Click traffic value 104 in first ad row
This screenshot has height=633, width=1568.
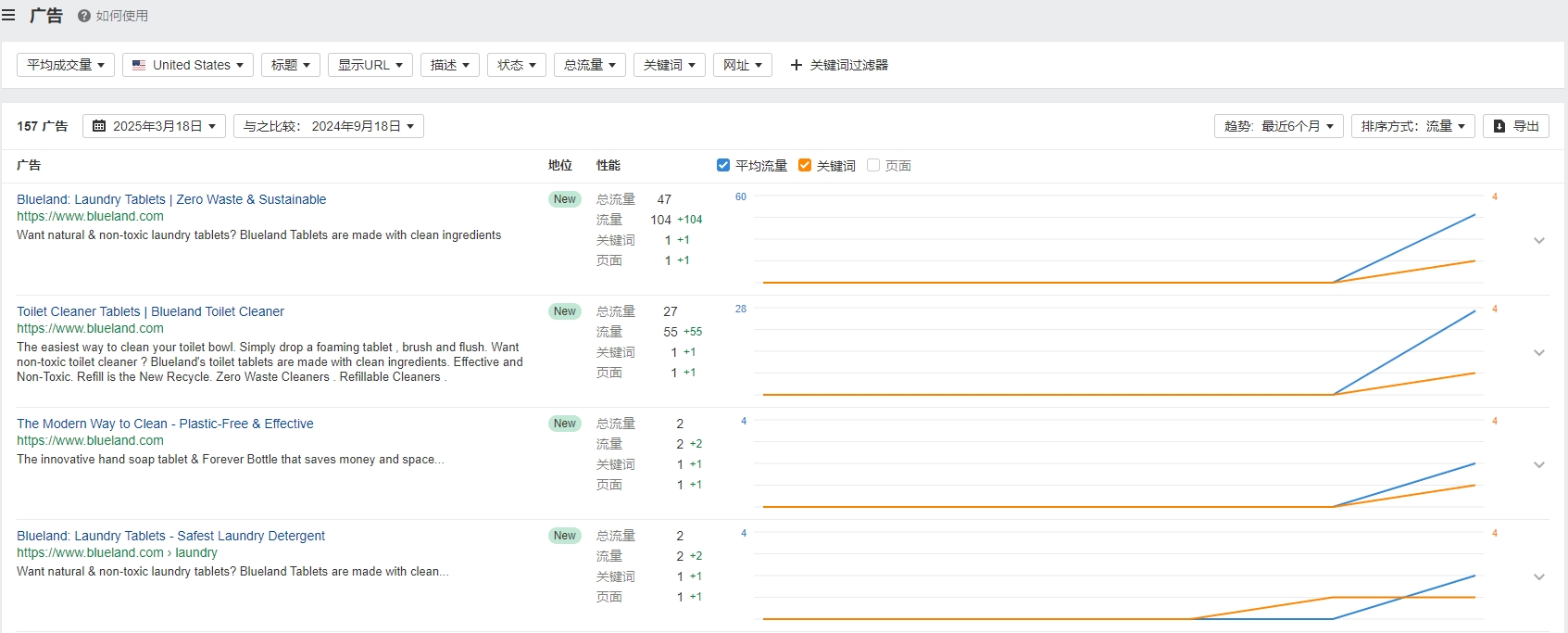point(660,220)
